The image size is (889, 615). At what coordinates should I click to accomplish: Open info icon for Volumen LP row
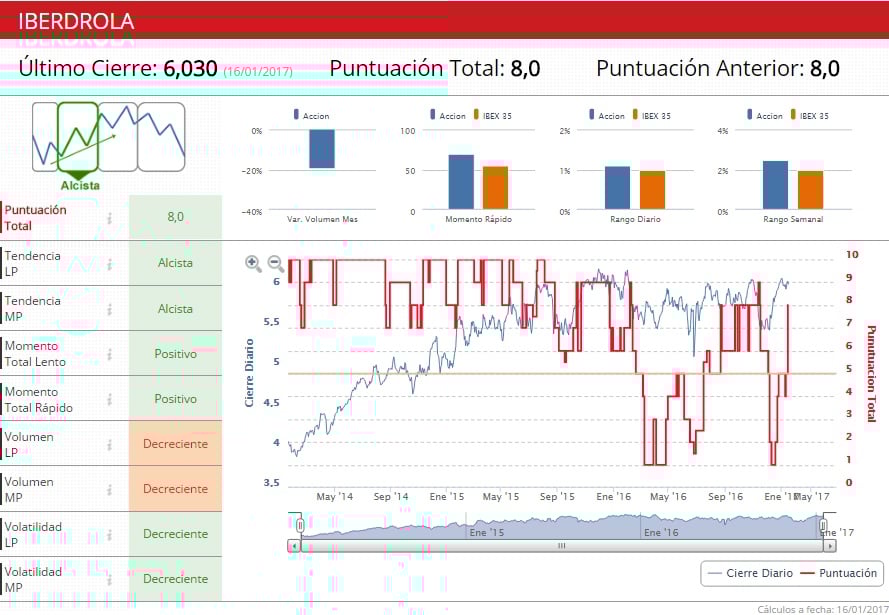click(x=109, y=445)
